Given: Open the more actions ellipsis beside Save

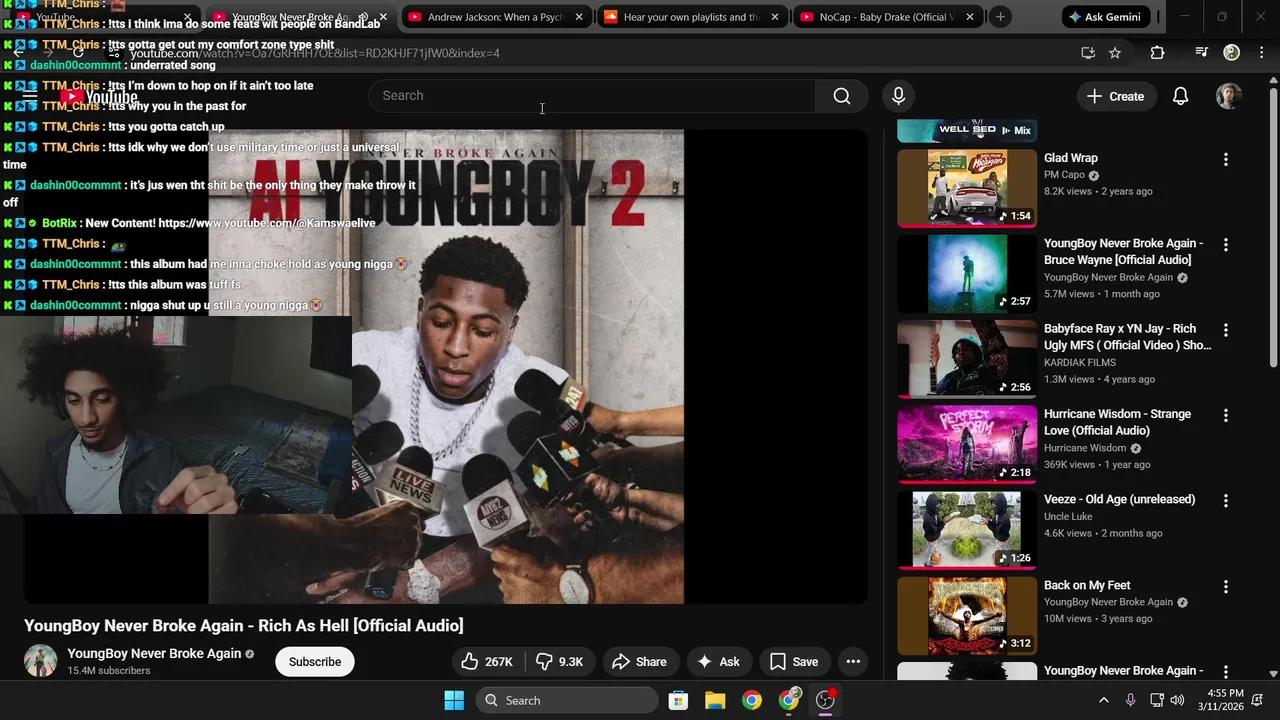Looking at the screenshot, I should point(853,662).
